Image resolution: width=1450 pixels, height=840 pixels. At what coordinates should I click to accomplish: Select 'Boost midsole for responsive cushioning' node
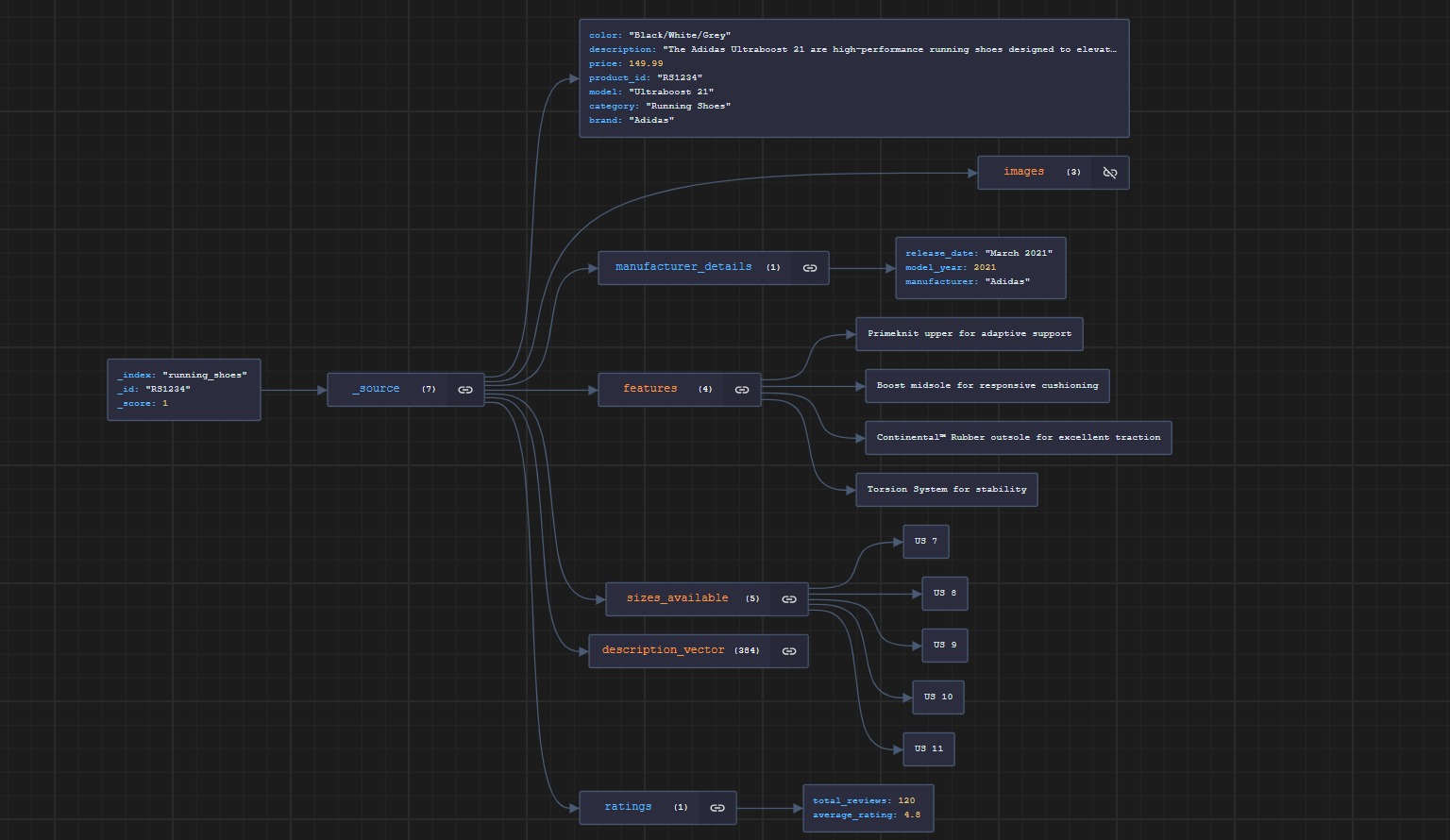coord(987,386)
